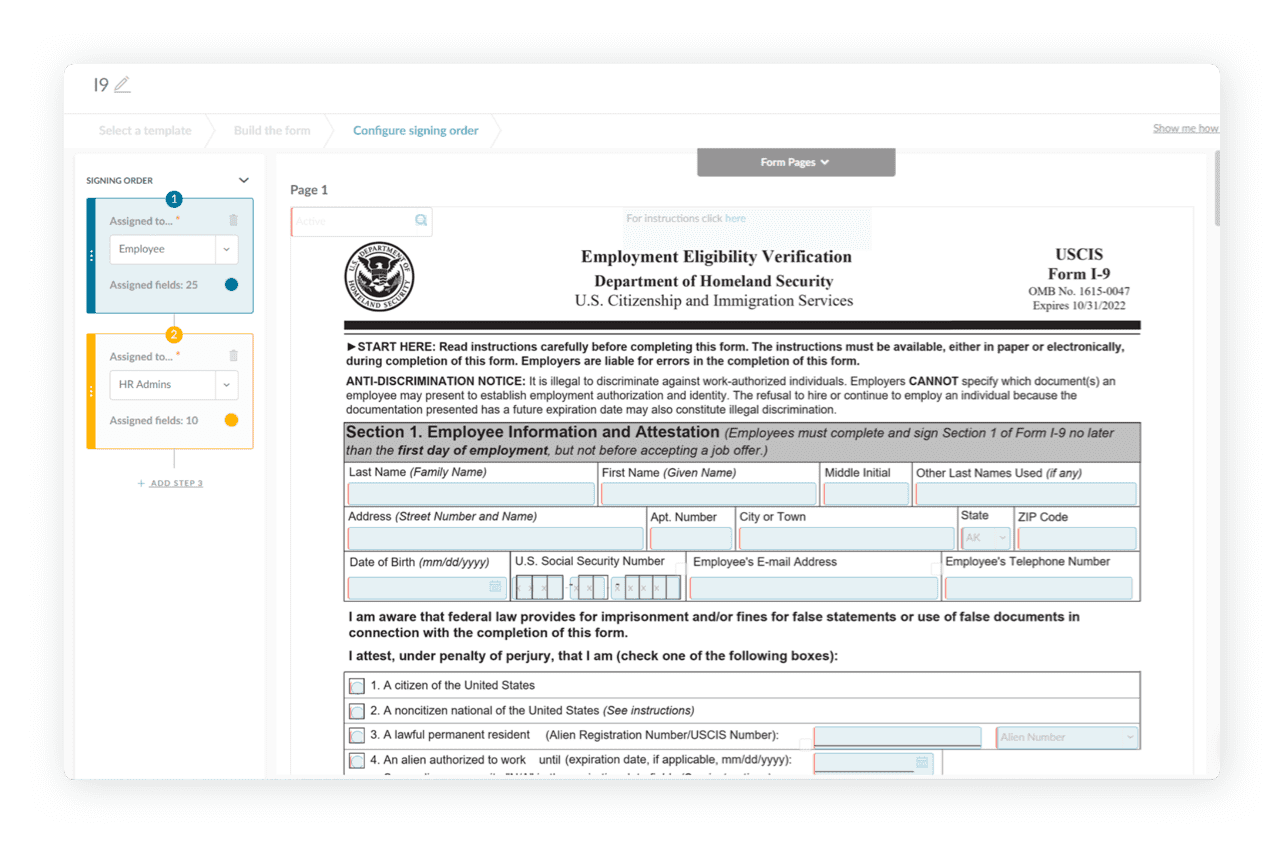
Task: Collapse the Signing Order panel chevron
Action: (x=244, y=181)
